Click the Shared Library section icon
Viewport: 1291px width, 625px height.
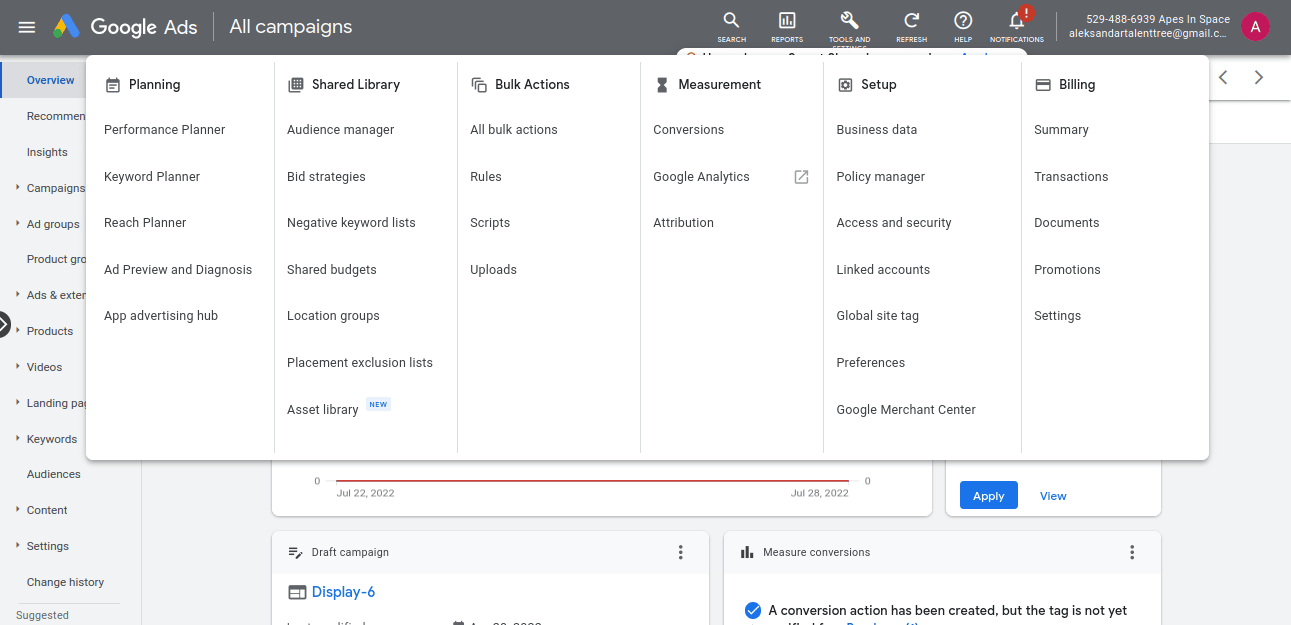(x=295, y=85)
